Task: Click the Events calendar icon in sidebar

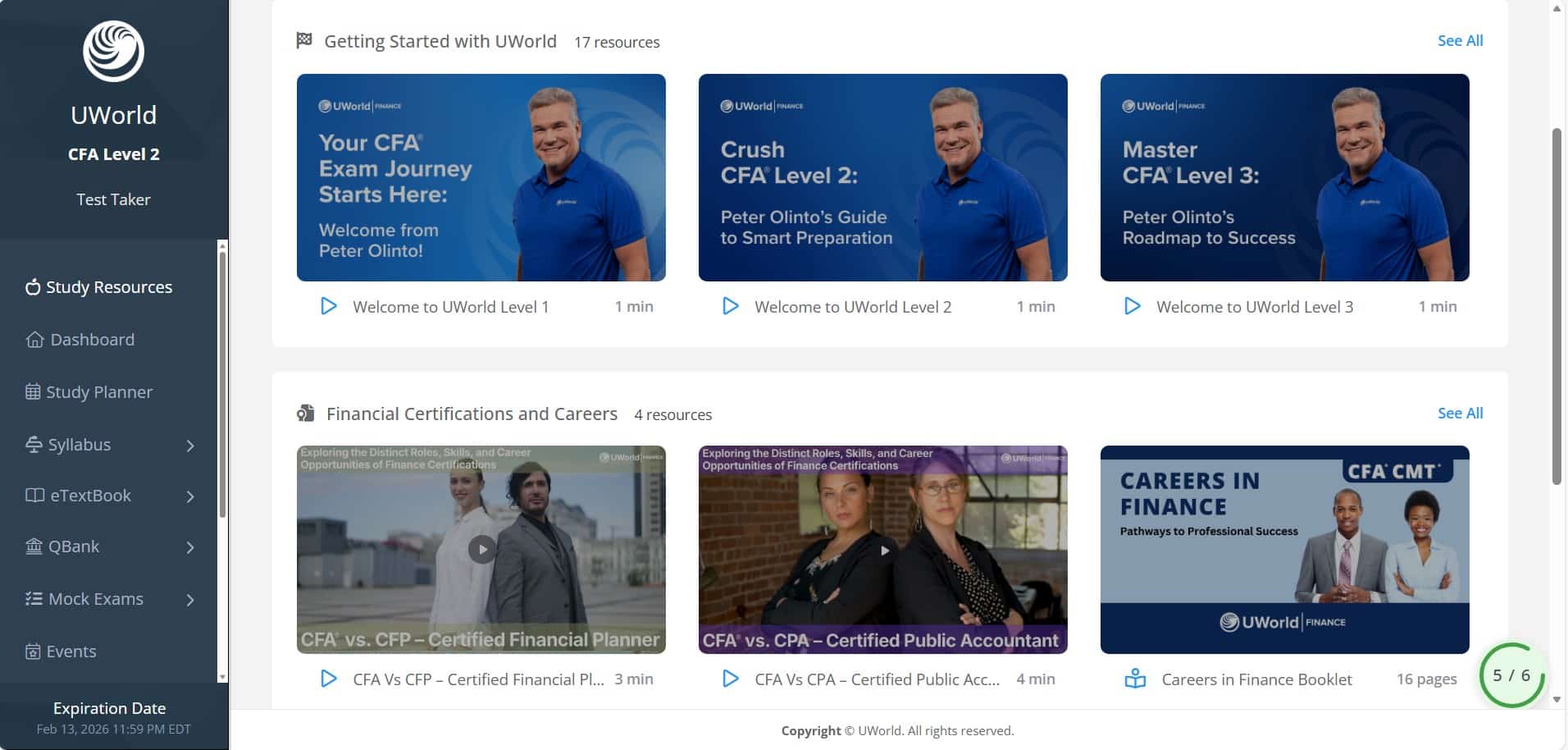Action: click(33, 652)
